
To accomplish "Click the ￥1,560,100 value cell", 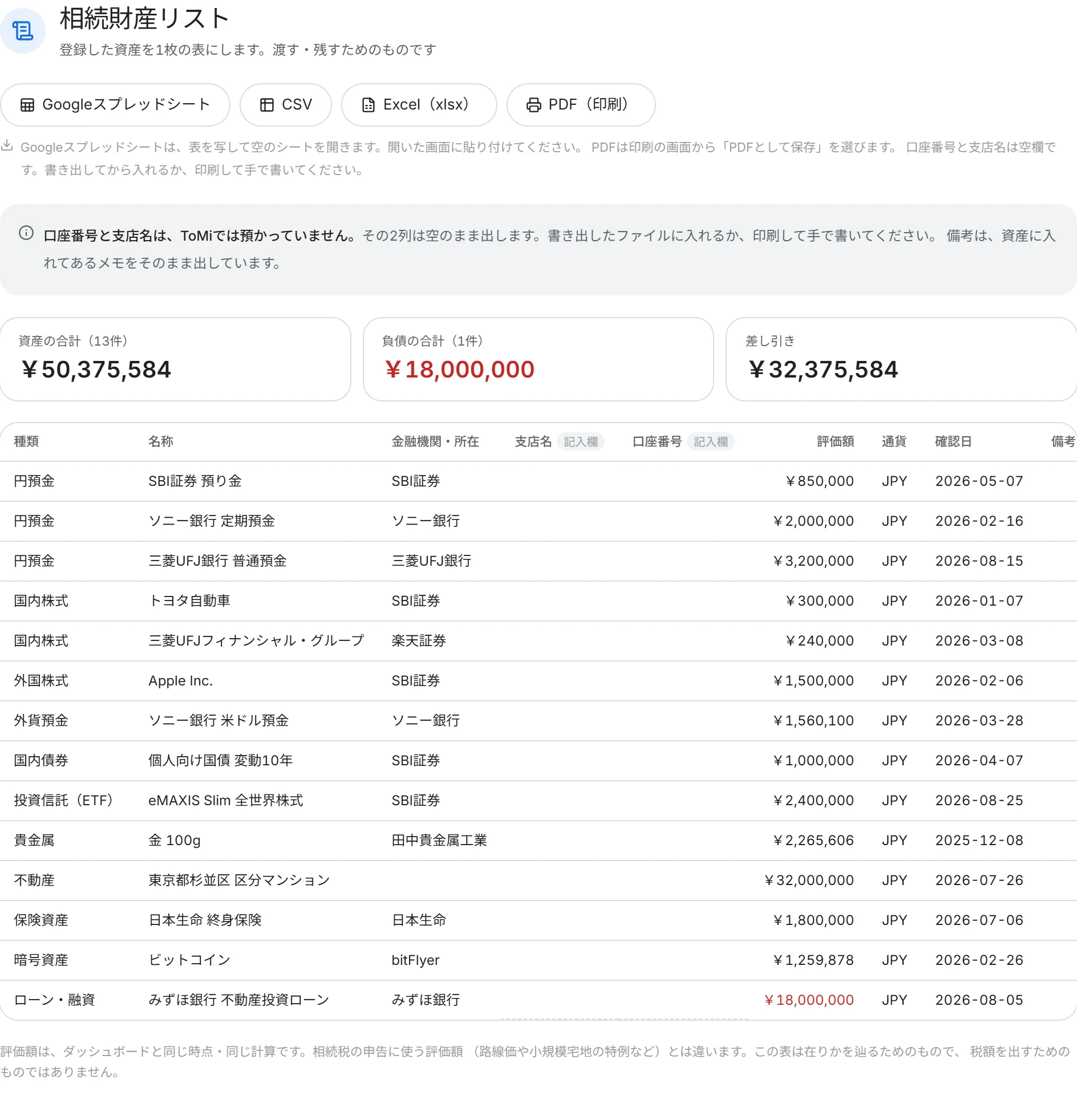I will click(812, 721).
